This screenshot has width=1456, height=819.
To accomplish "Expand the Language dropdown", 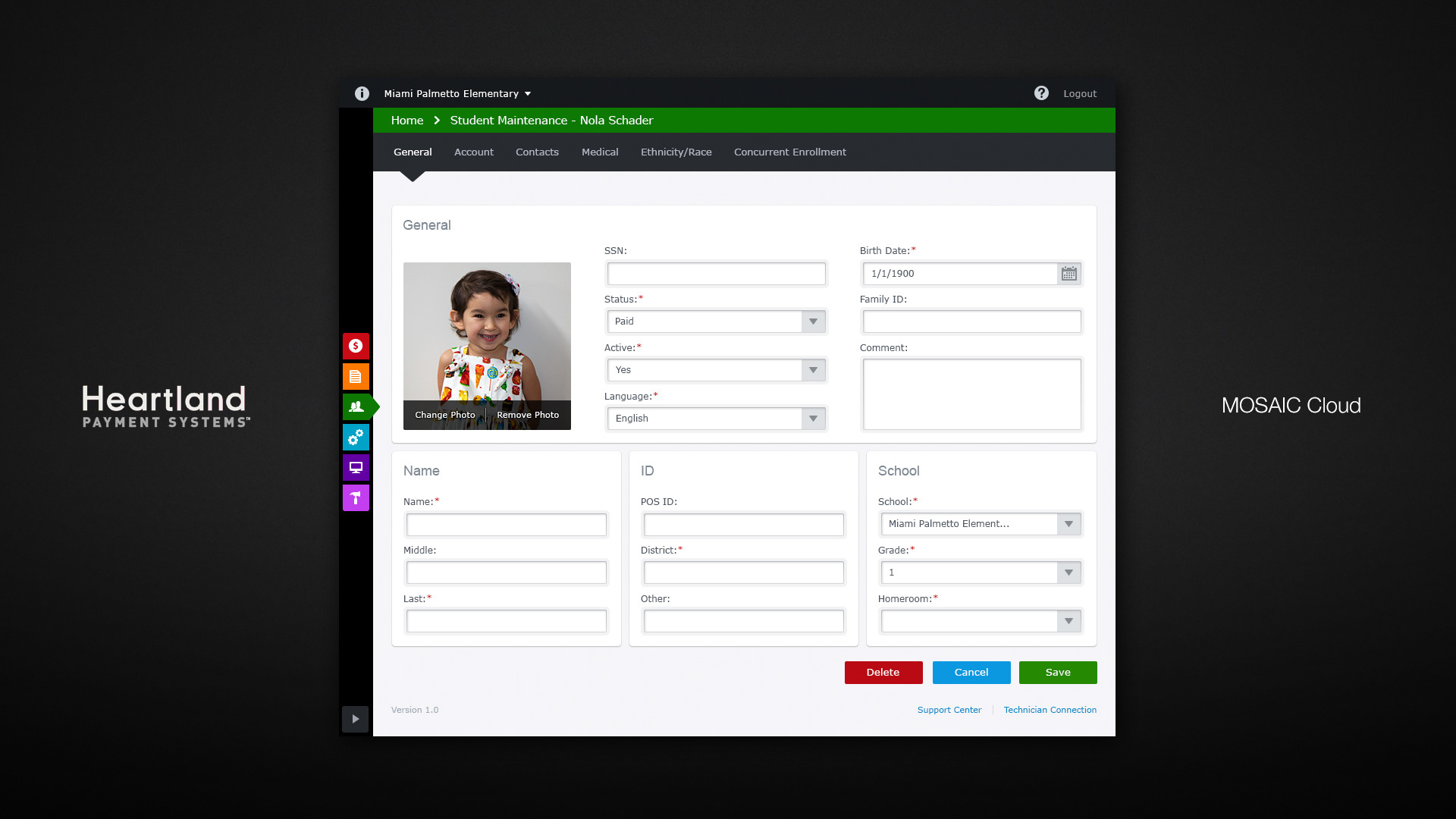I will (x=716, y=419).
